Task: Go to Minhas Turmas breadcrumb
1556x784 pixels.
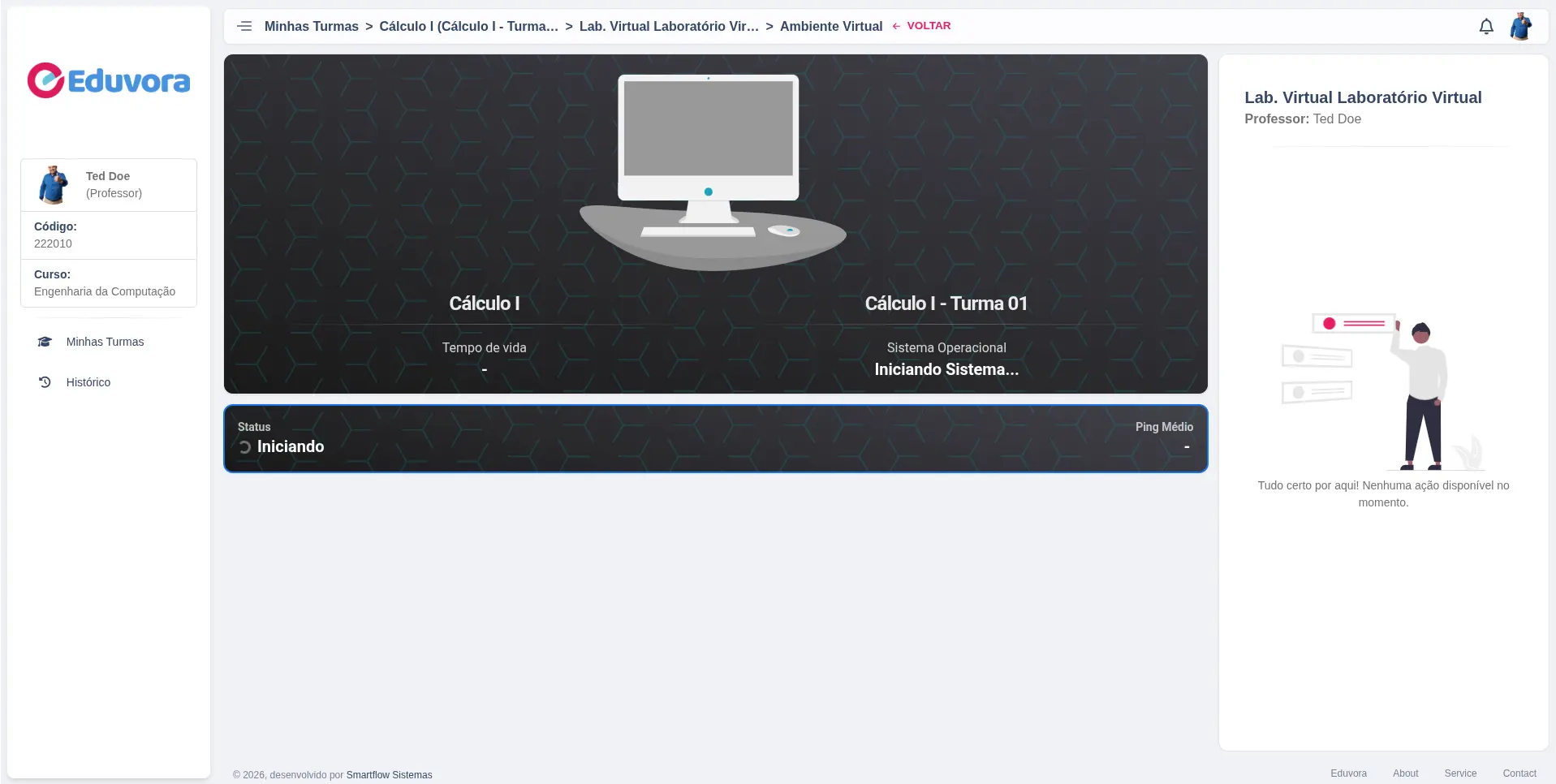Action: (x=312, y=26)
